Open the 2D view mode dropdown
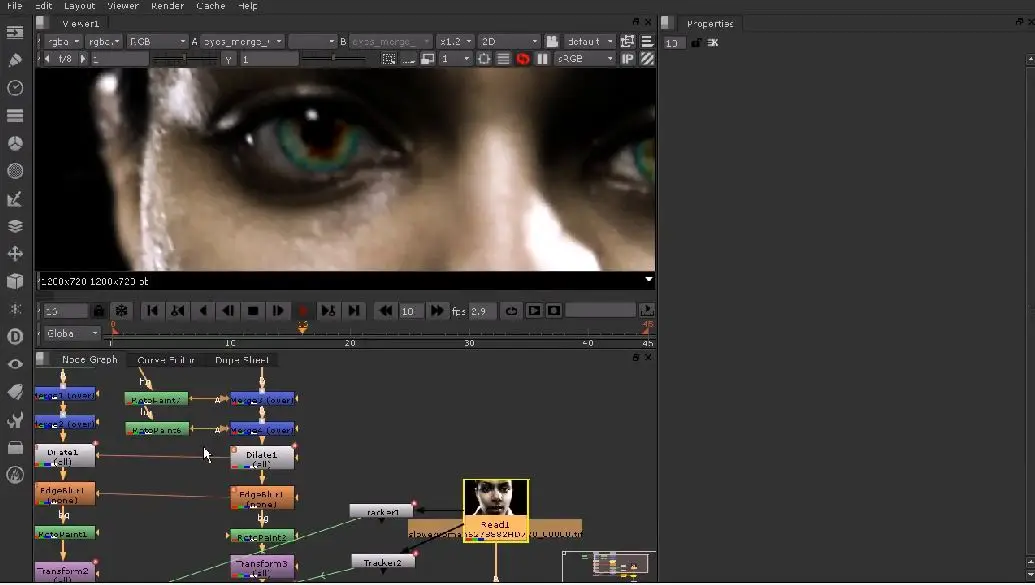Viewport: 1035px width, 585px height. pyautogui.click(x=509, y=42)
